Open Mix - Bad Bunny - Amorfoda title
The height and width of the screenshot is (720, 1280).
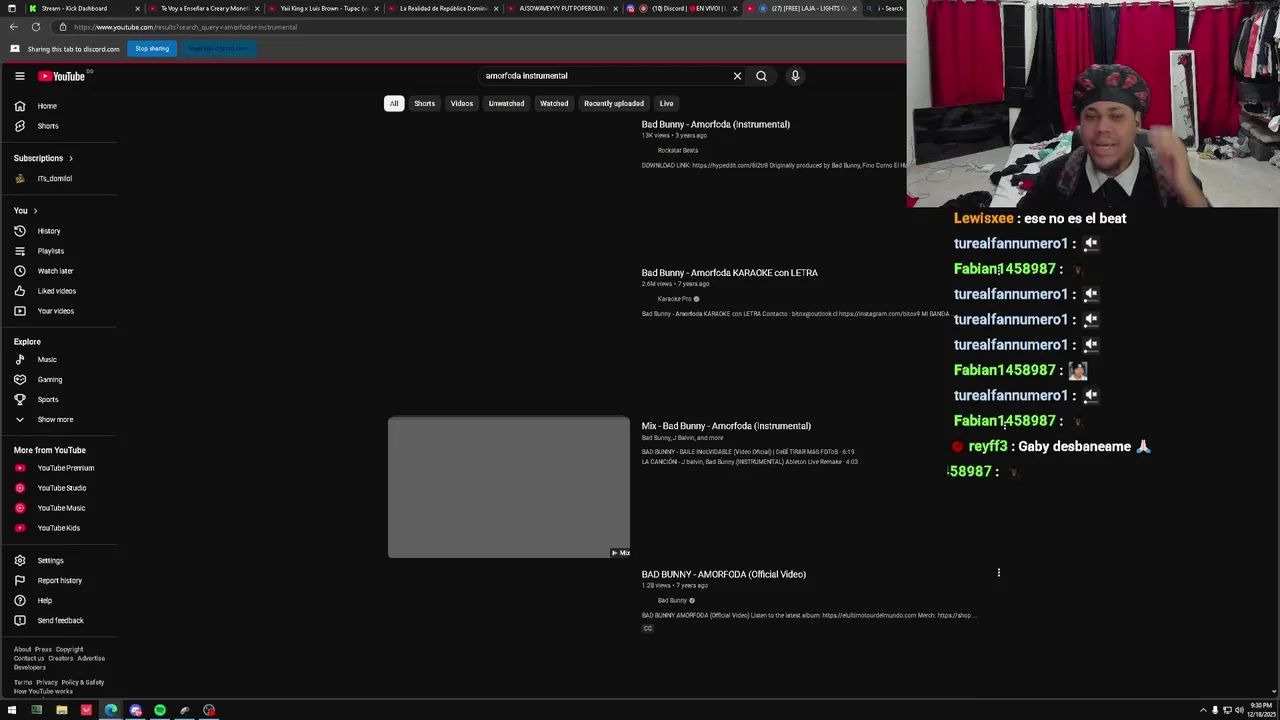pyautogui.click(x=726, y=426)
